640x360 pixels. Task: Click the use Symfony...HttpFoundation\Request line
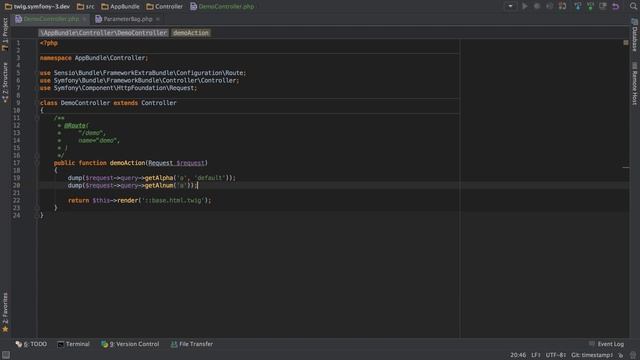coord(118,88)
